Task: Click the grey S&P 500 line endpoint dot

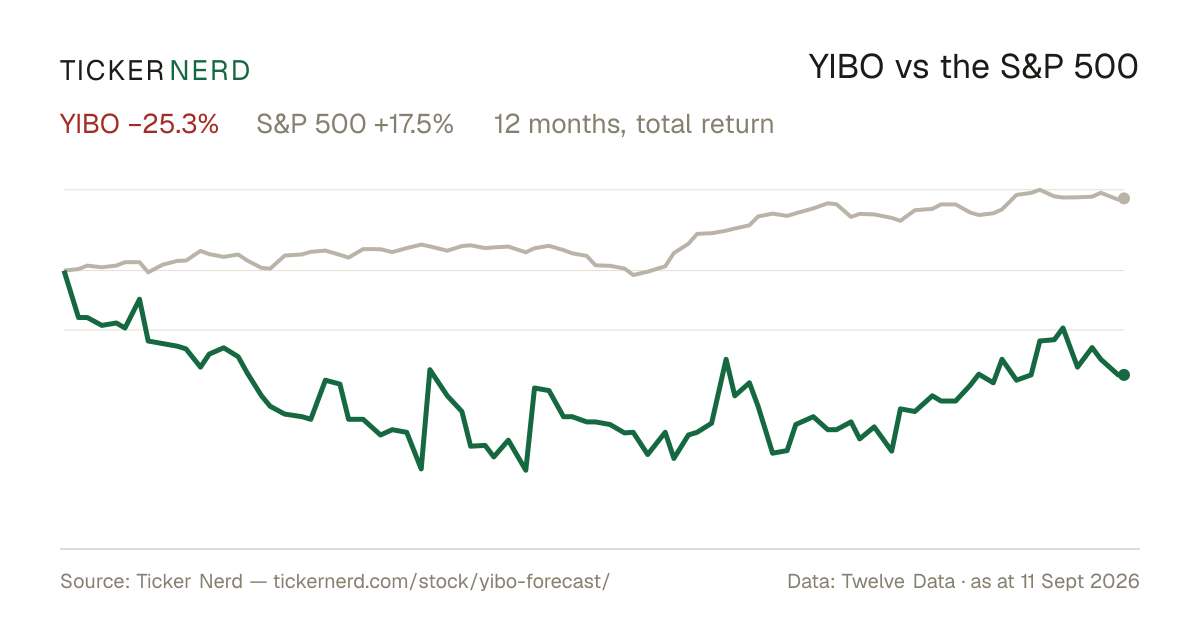Action: (1124, 198)
